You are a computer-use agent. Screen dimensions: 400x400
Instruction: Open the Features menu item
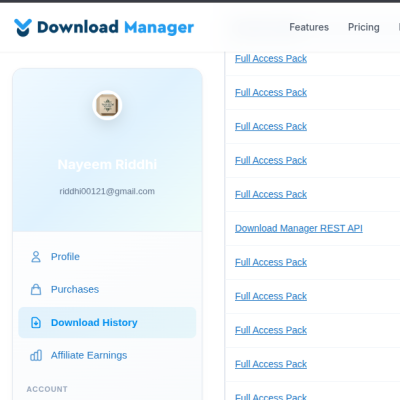click(309, 27)
